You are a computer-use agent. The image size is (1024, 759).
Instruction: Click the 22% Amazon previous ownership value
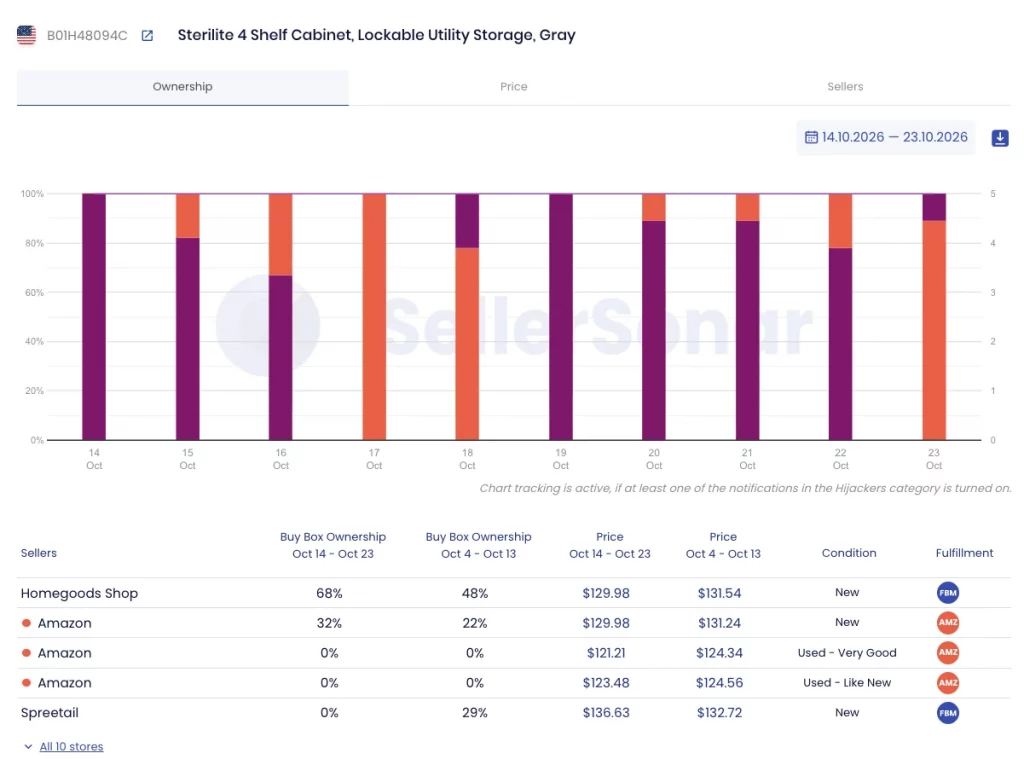click(x=475, y=623)
